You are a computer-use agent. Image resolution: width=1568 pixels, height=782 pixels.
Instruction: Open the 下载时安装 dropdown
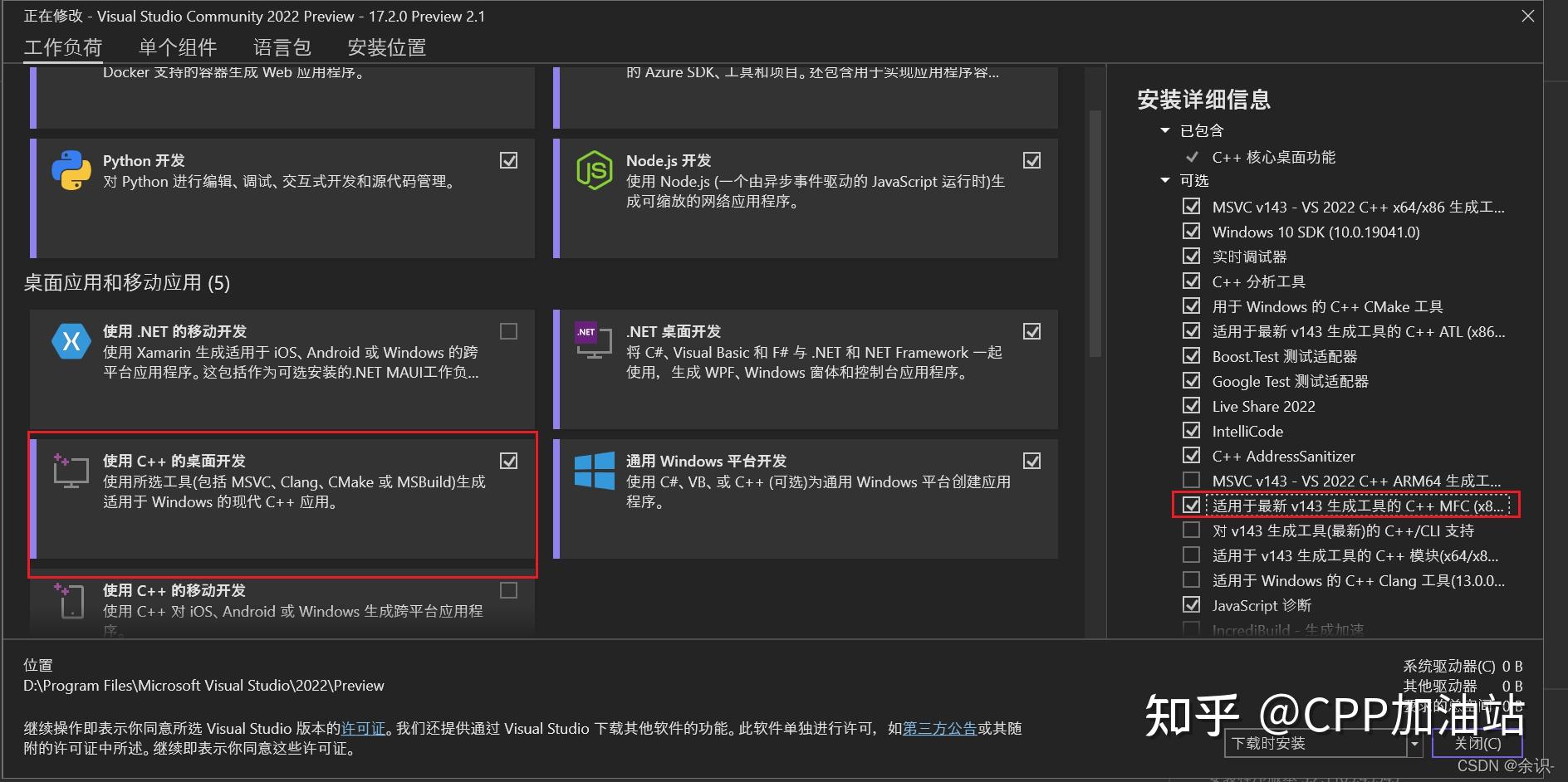pyautogui.click(x=1414, y=744)
